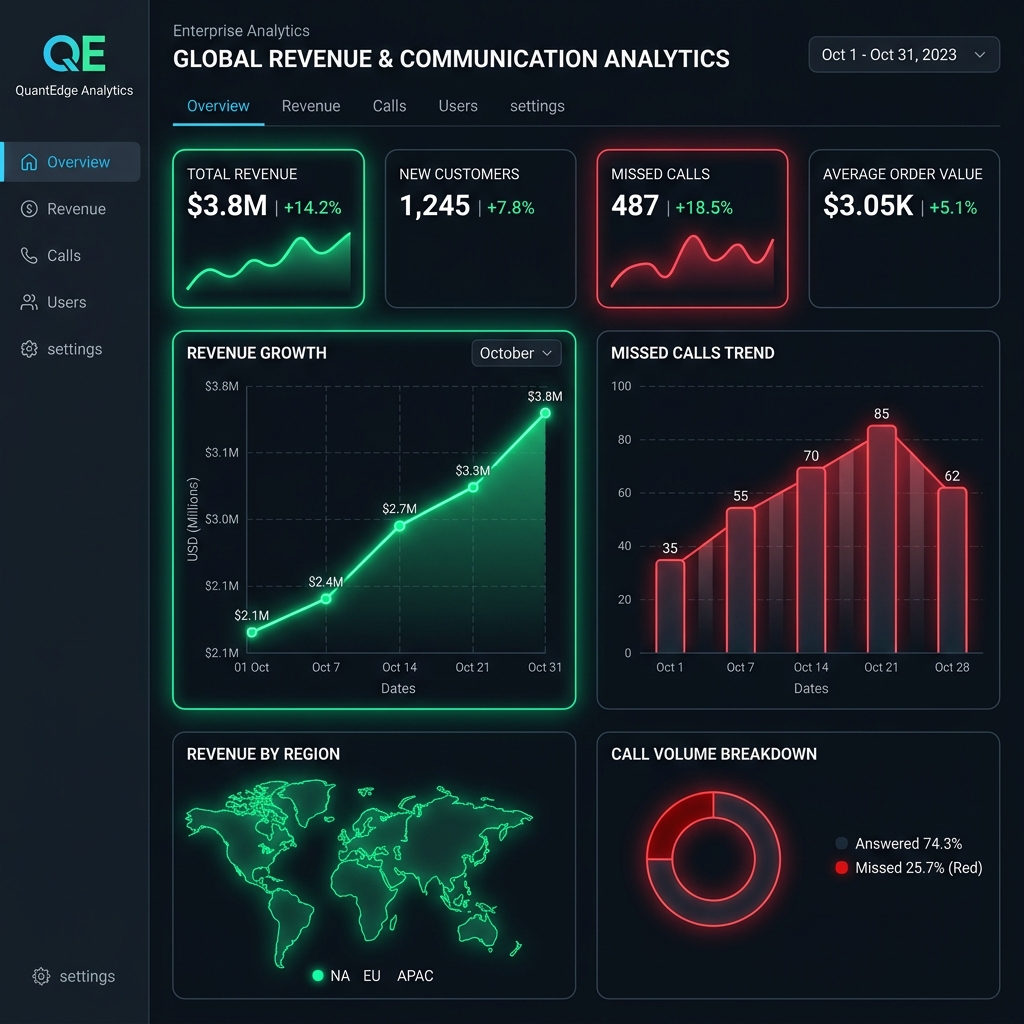
Task: Open the Oct 1 - Oct 31 date range dropdown
Action: click(x=903, y=54)
